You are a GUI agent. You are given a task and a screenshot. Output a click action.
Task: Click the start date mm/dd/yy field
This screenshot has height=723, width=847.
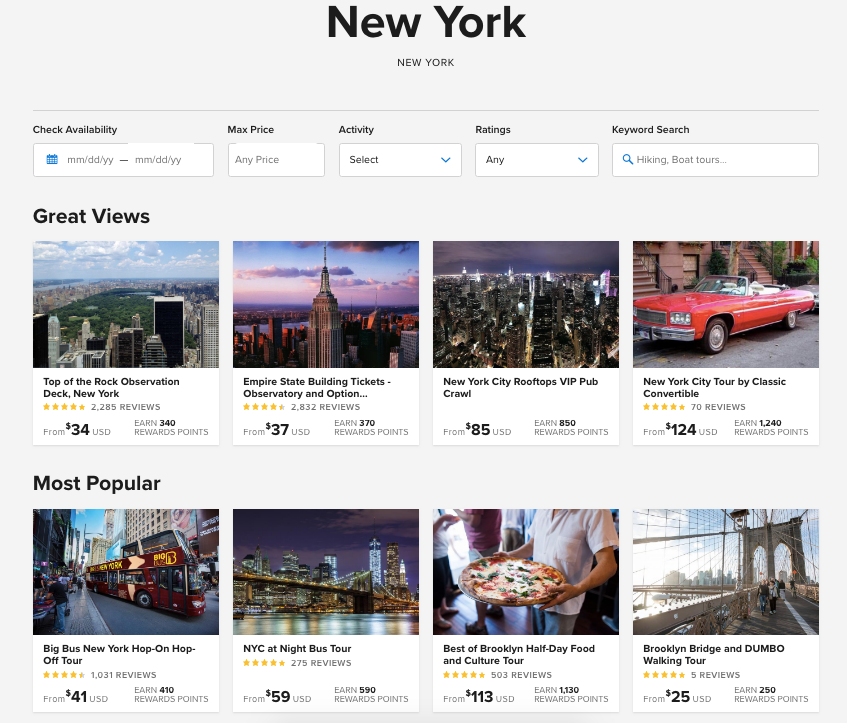pos(90,160)
